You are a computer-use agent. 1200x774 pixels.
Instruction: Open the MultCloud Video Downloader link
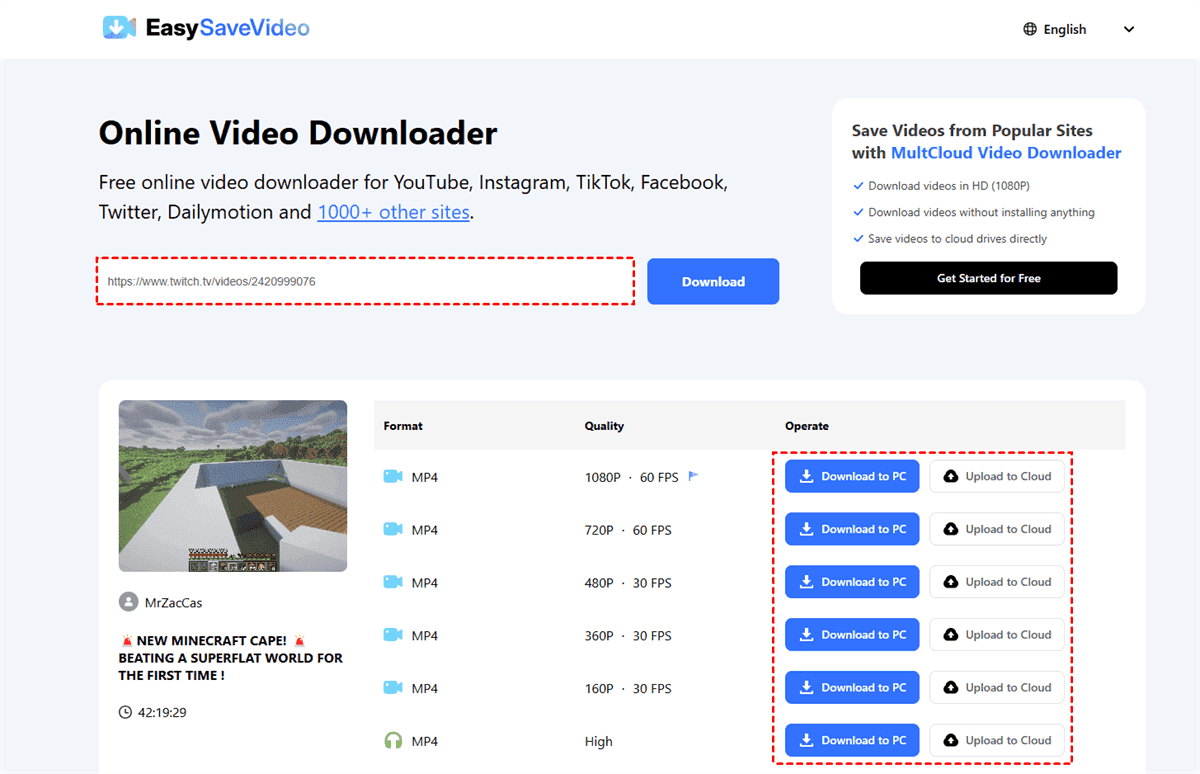[1006, 153]
